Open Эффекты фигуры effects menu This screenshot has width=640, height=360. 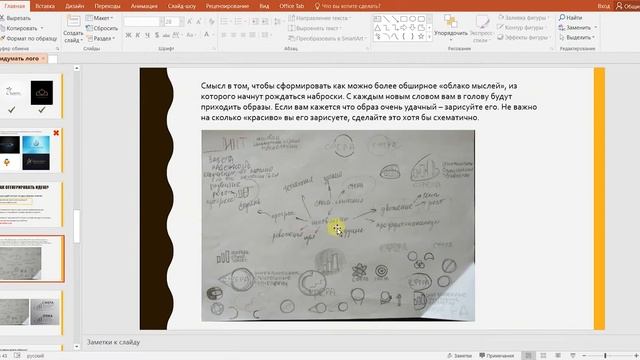524,37
